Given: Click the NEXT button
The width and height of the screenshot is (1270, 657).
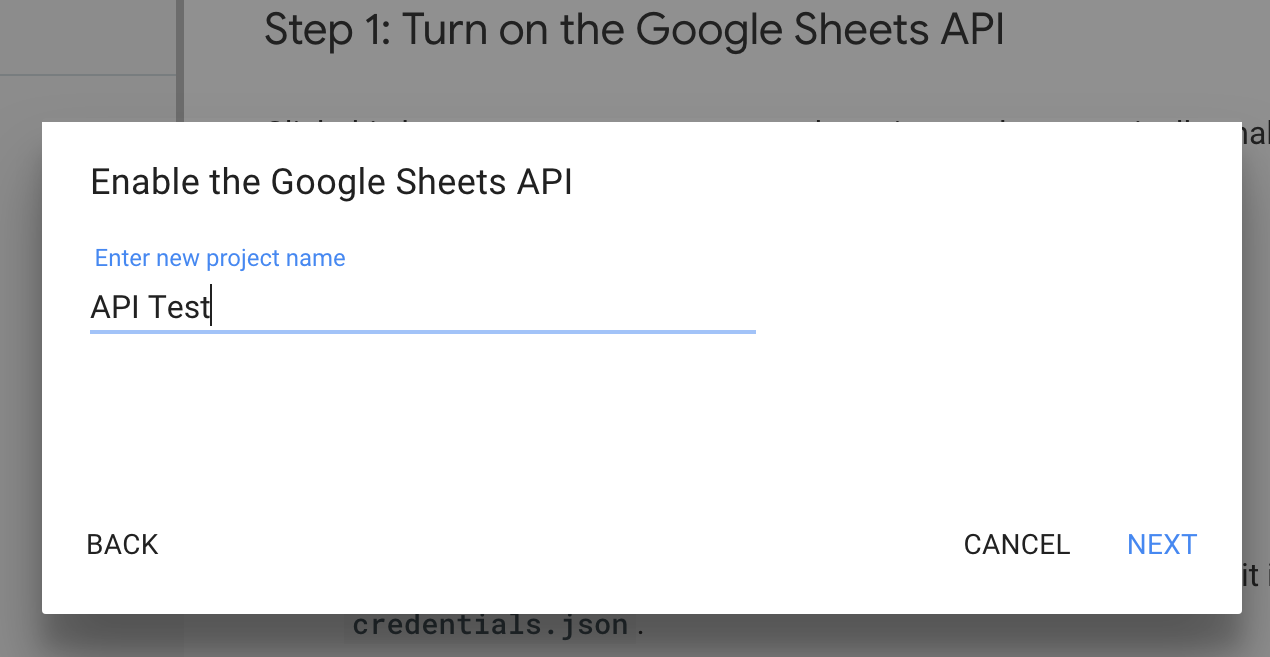Looking at the screenshot, I should 1161,545.
